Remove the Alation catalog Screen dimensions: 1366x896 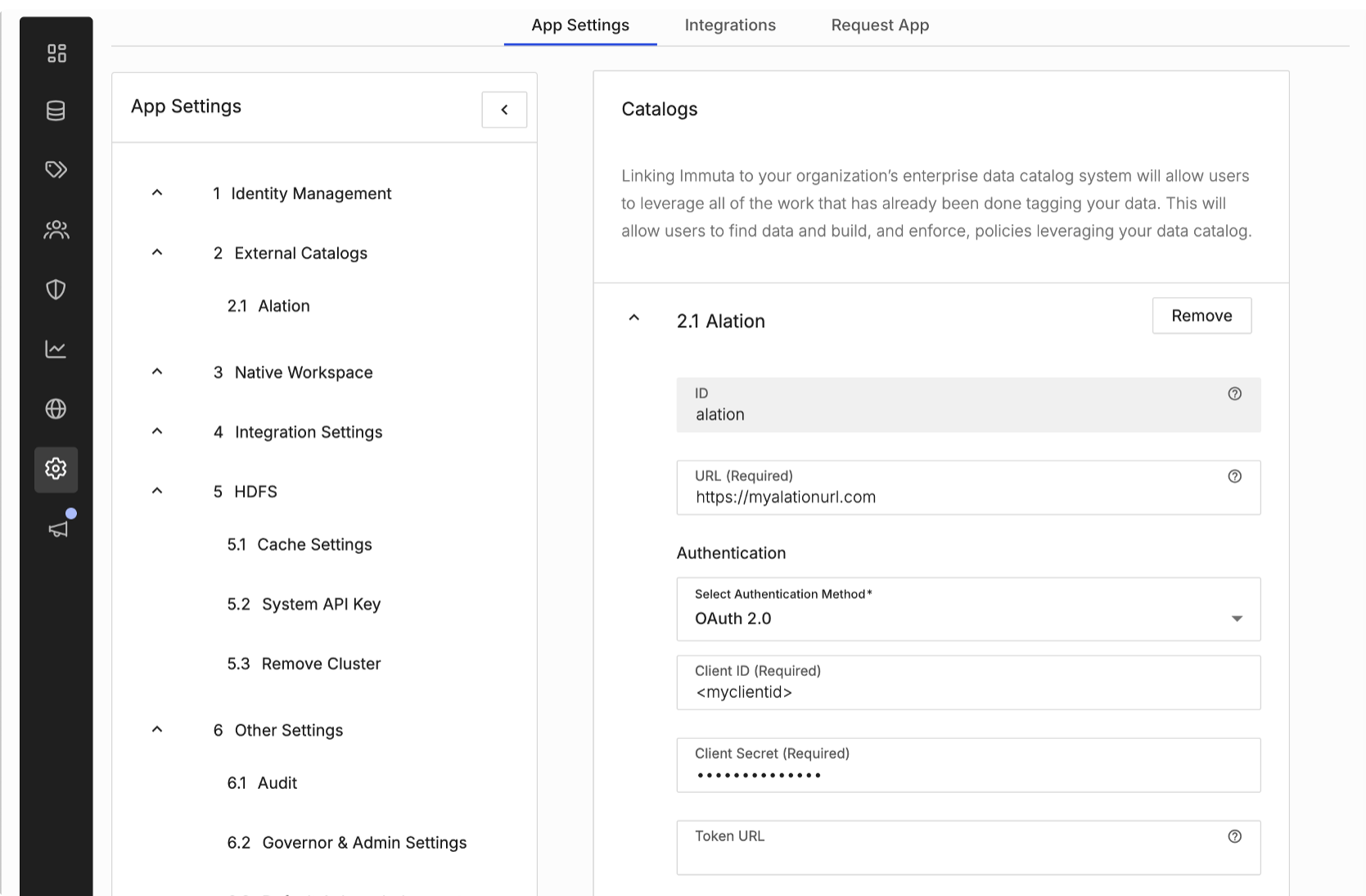1201,316
